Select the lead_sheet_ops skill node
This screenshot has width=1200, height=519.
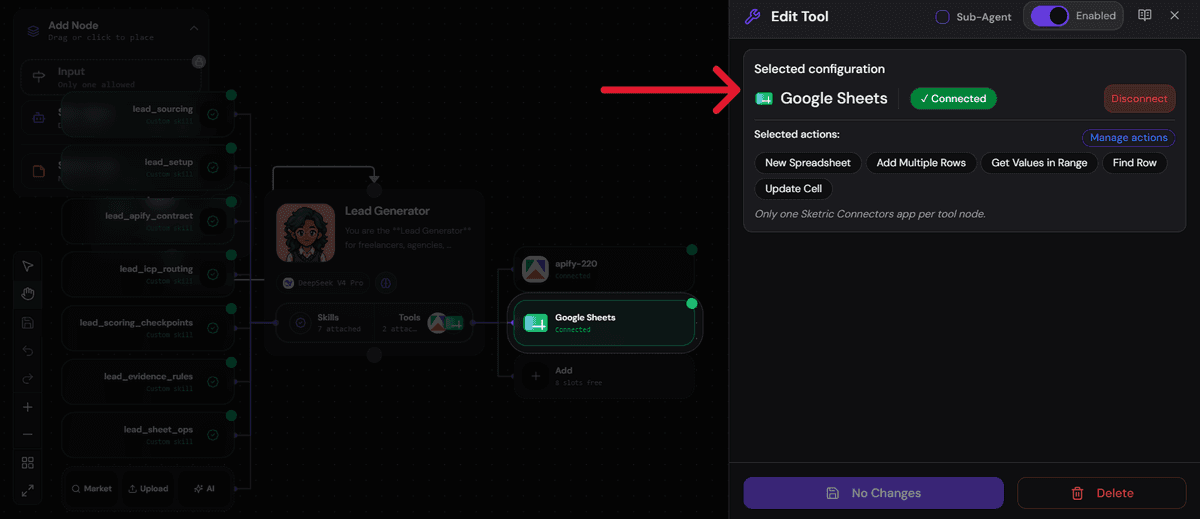point(147,435)
